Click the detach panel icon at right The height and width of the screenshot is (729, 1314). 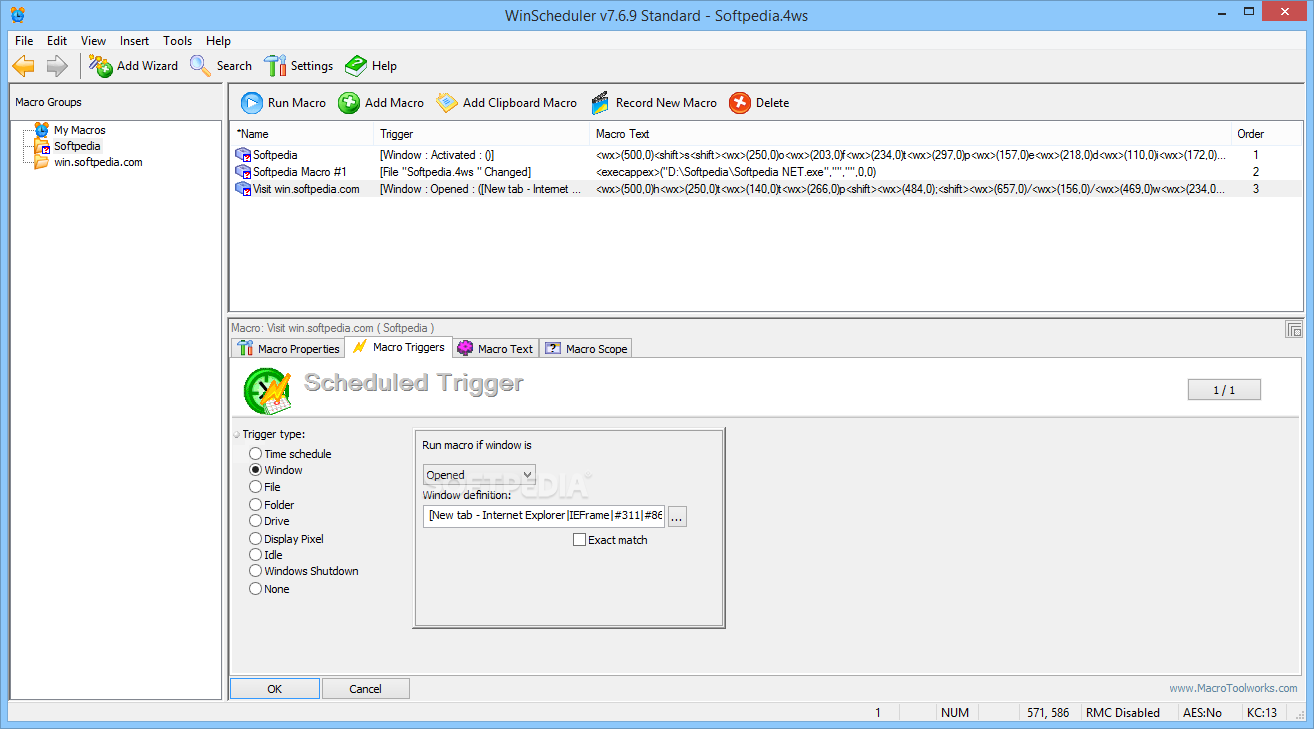click(x=1294, y=329)
